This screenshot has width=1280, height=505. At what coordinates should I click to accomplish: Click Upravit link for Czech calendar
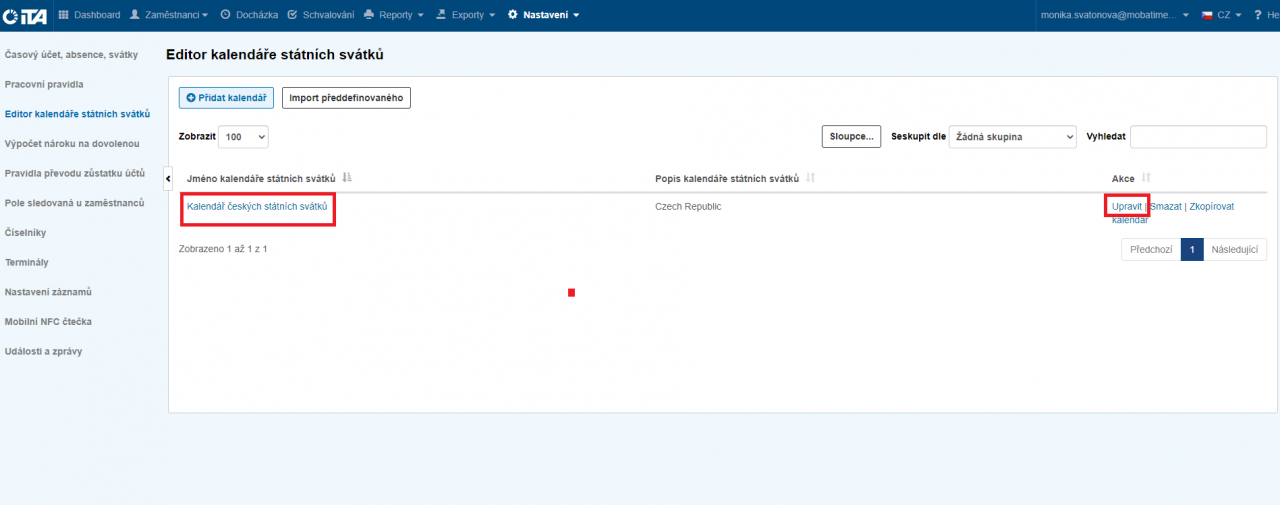[1127, 206]
